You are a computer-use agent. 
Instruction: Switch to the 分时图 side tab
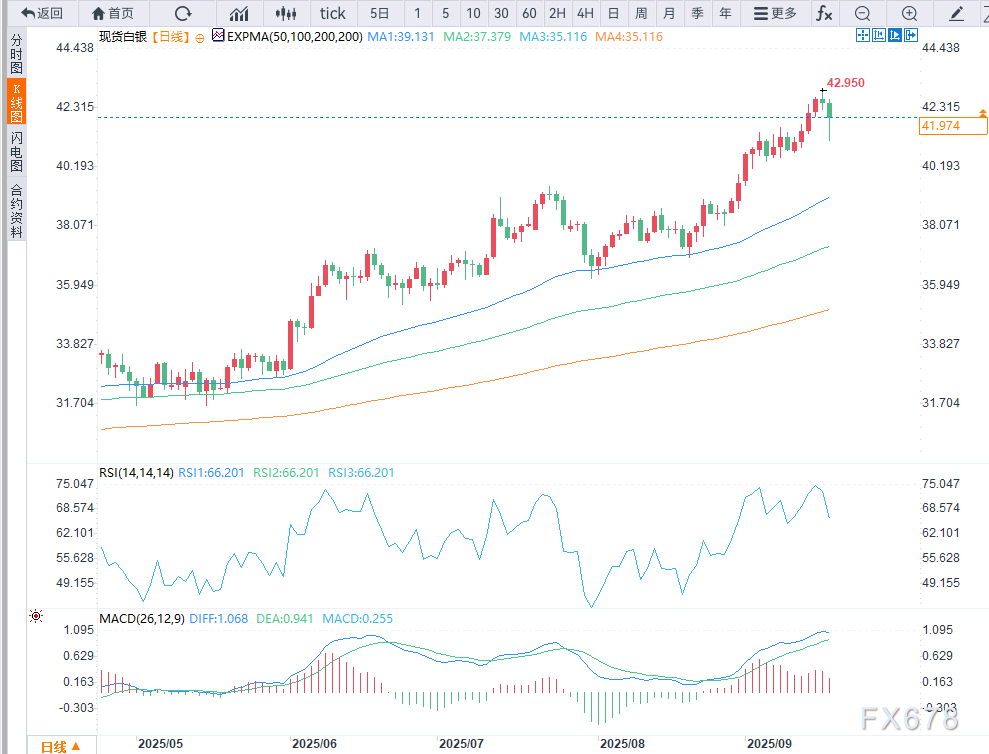(16, 54)
